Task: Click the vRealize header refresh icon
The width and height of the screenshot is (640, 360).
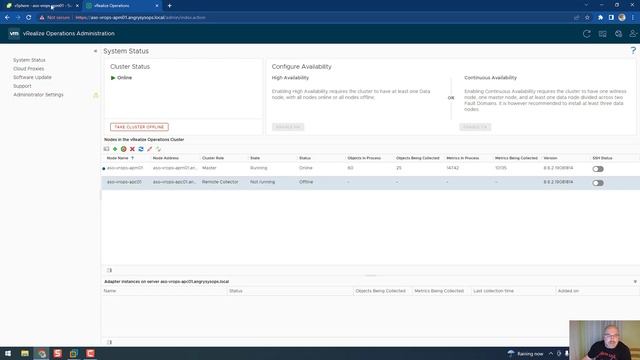Action: 587,34
